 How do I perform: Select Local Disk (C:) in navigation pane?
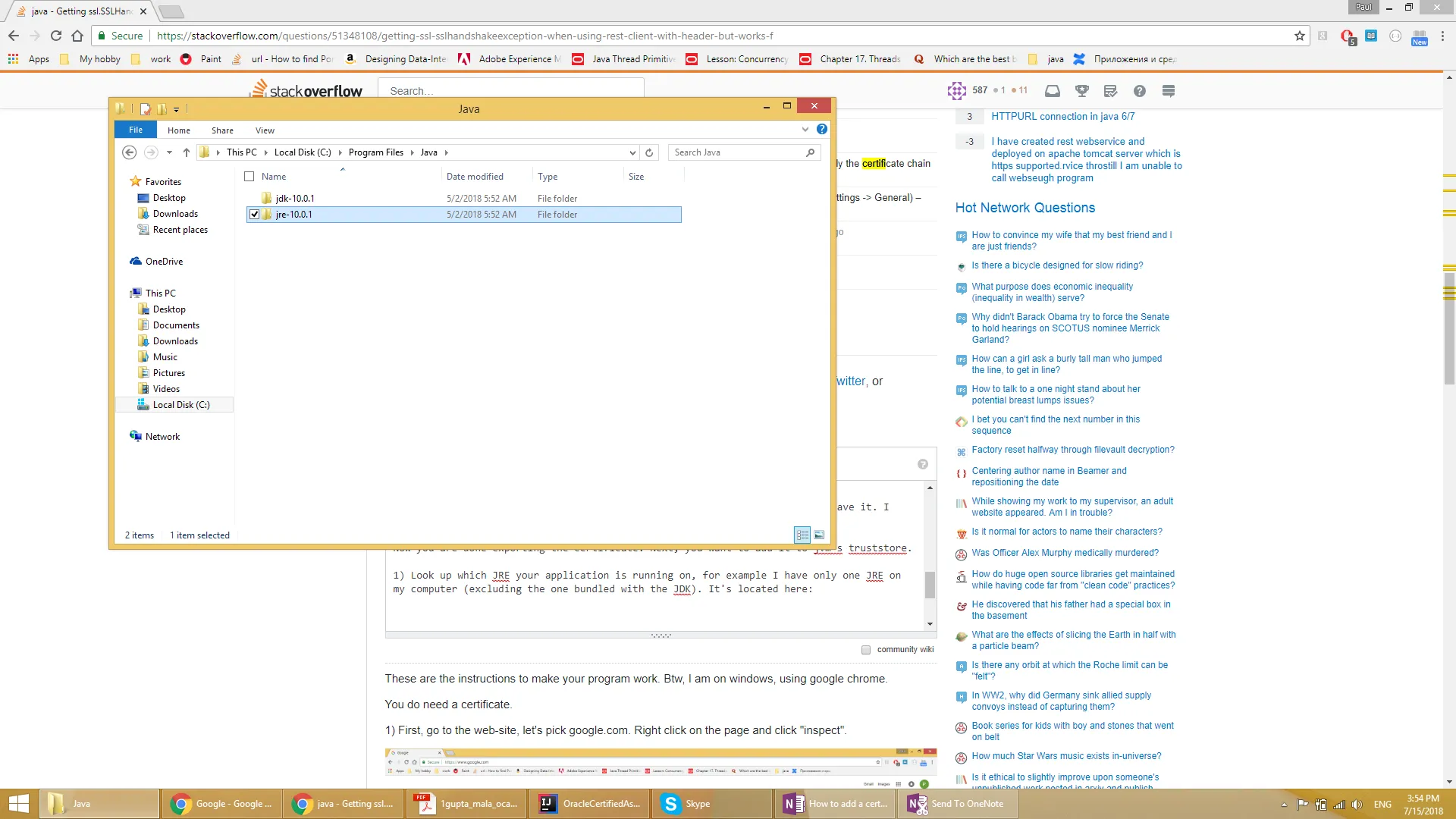click(x=180, y=405)
